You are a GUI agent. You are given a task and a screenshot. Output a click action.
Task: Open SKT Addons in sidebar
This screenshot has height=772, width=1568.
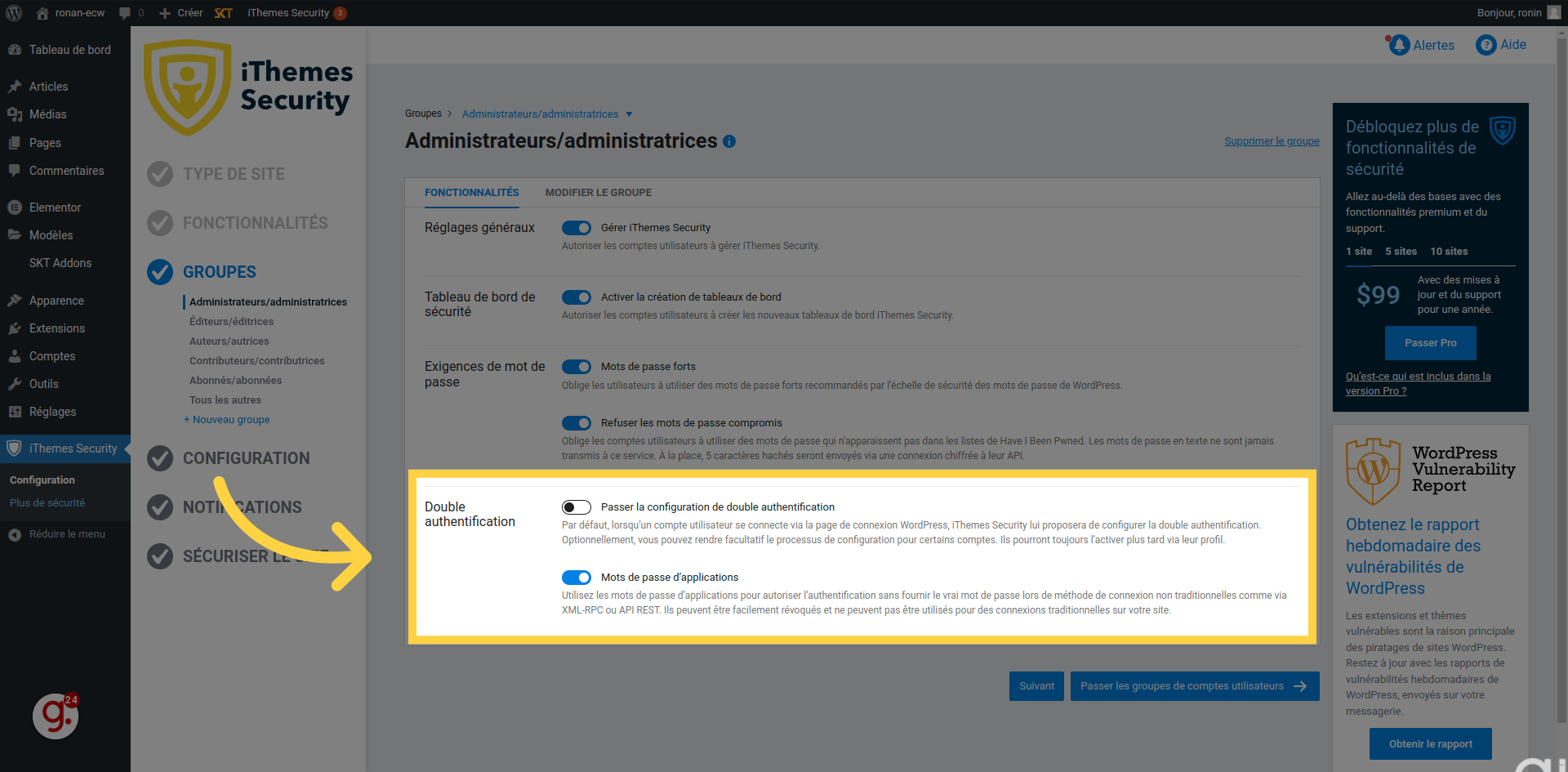tap(60, 263)
